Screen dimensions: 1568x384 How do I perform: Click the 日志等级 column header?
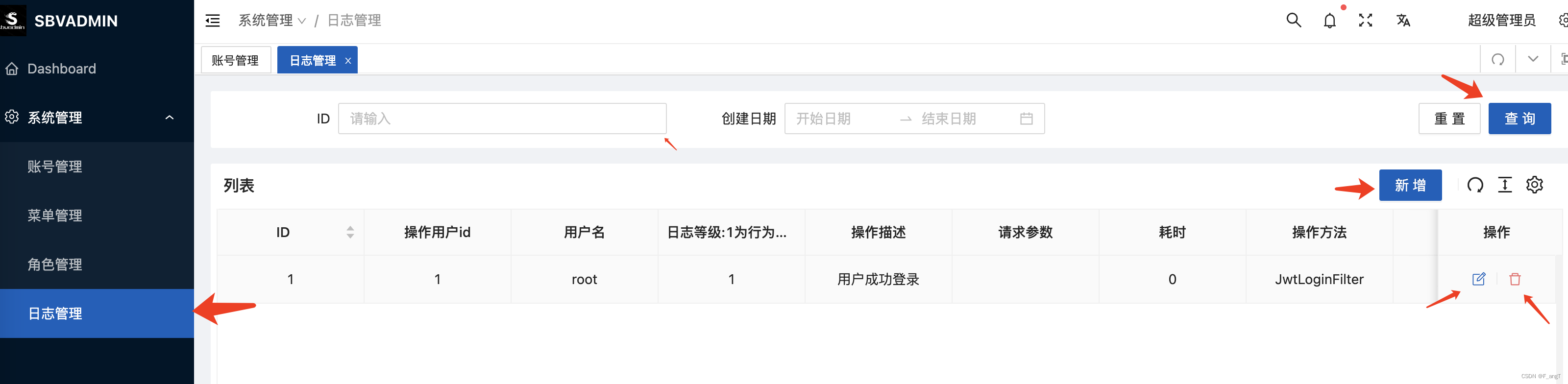(731, 232)
